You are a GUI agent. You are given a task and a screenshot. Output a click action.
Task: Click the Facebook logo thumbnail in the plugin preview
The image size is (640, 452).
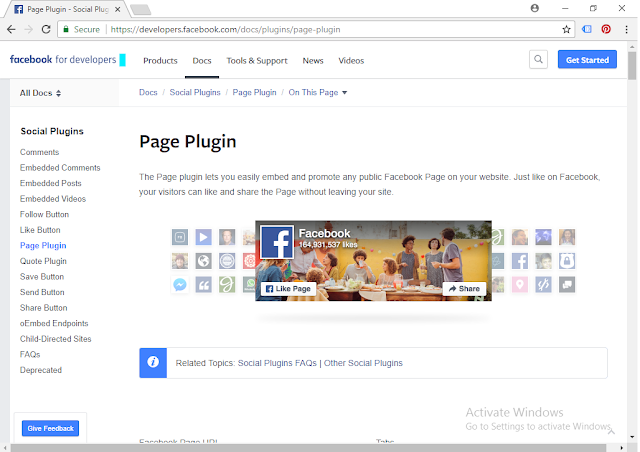[277, 242]
